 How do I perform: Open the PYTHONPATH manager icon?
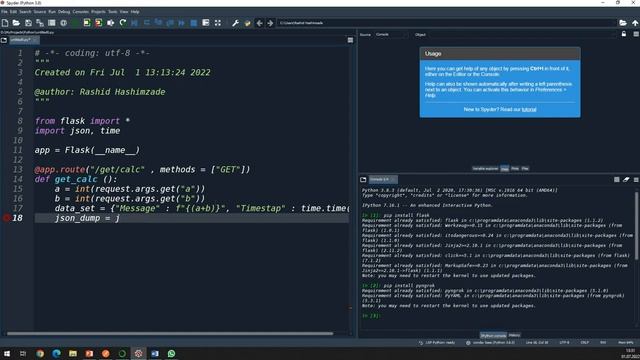point(247,23)
